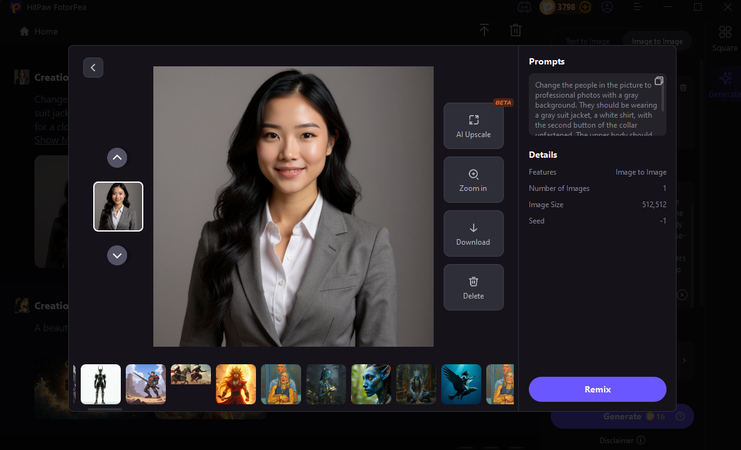
Task: Click the AI Upscale button
Action: (473, 125)
